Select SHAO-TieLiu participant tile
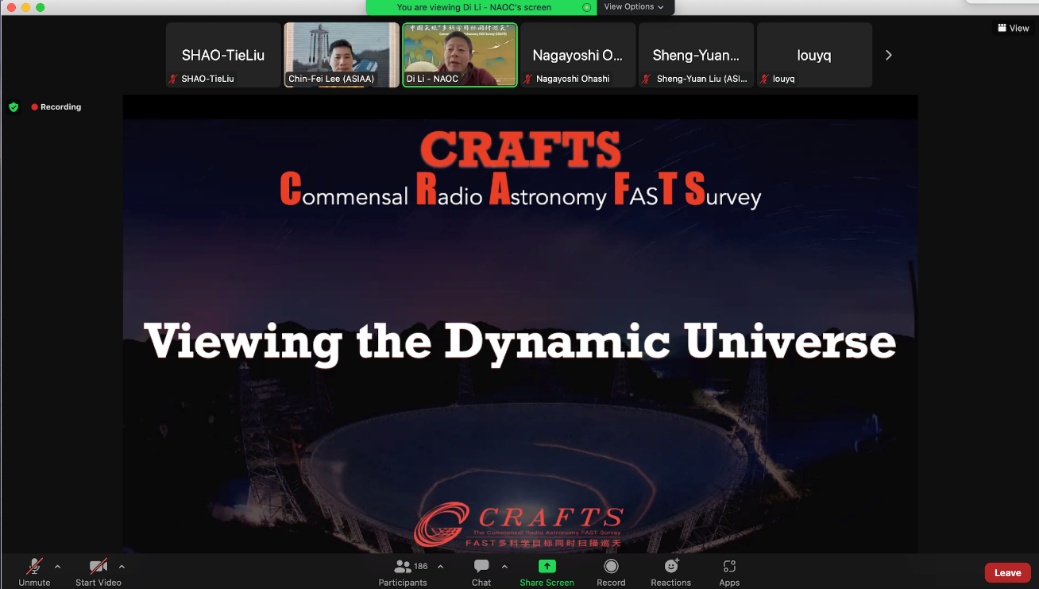 (223, 55)
